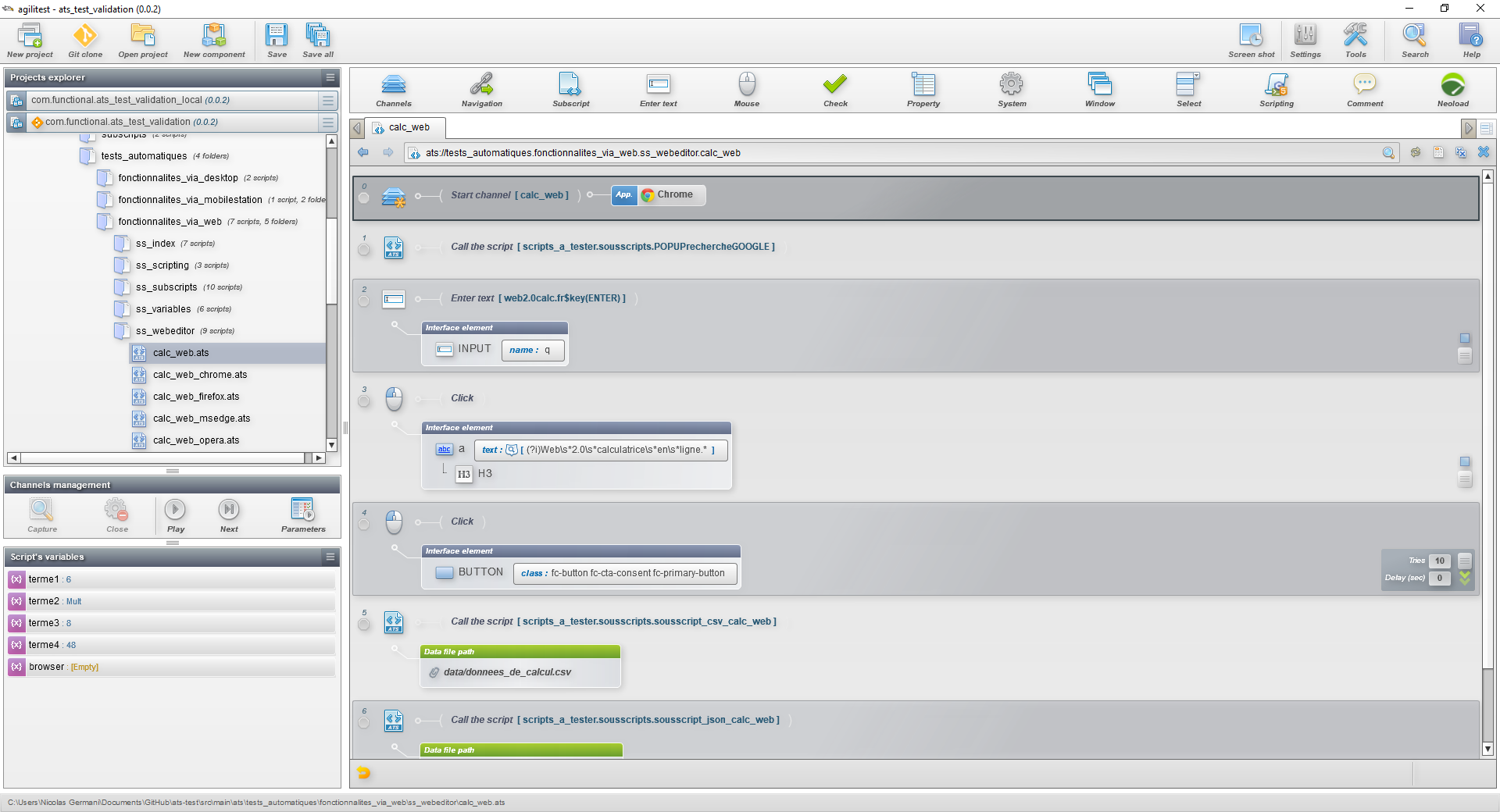The height and width of the screenshot is (812, 1500).
Task: Open the tab list menu at right of tabs
Action: 1486,128
